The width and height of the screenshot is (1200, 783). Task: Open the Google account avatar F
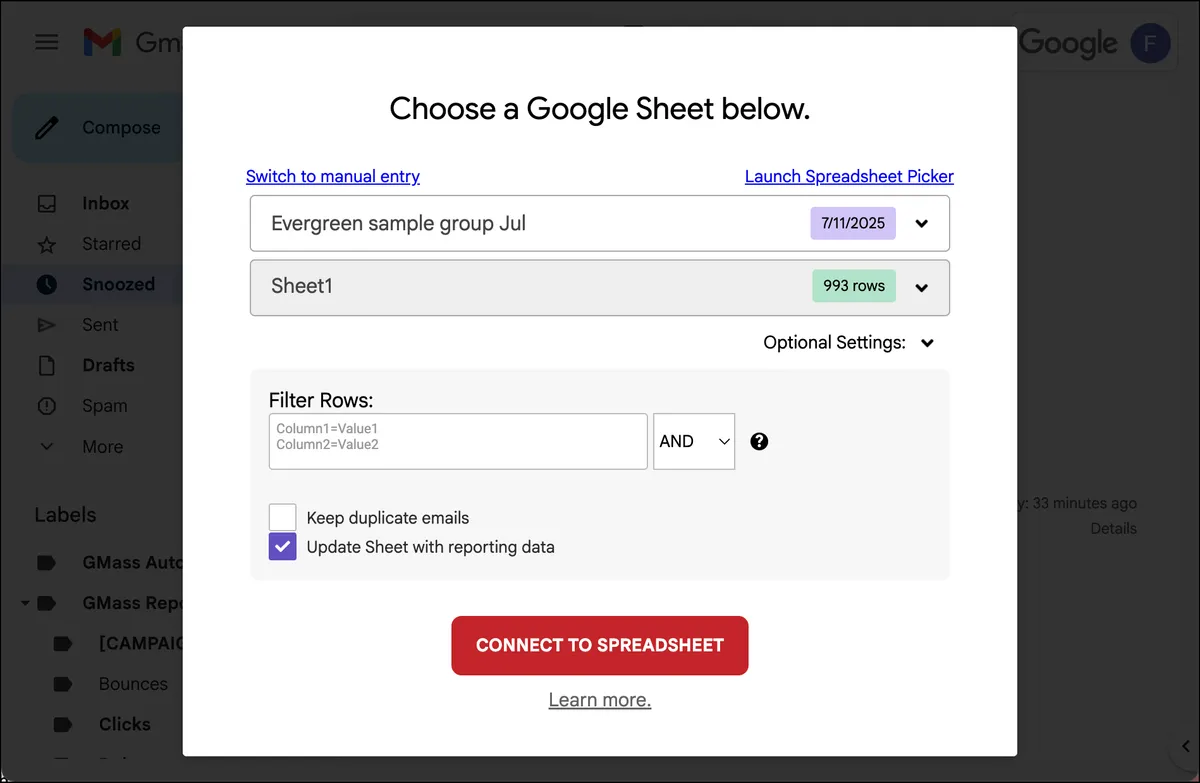tap(1150, 43)
